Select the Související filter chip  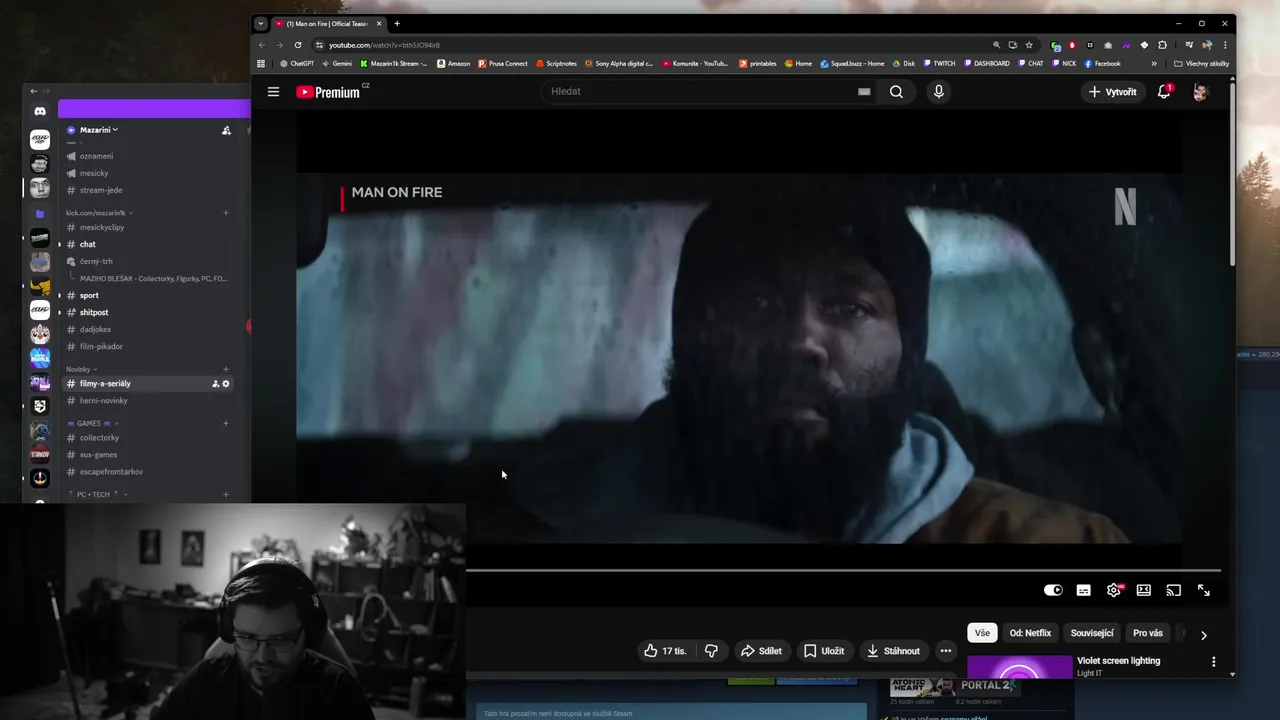[1092, 633]
